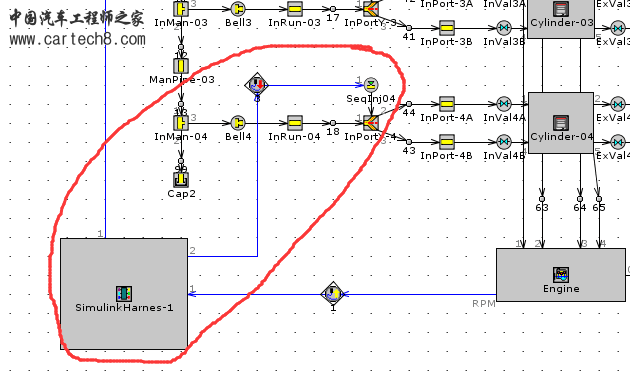Select the Bell4 bellmouth icon
The height and width of the screenshot is (377, 630).
tap(238, 123)
